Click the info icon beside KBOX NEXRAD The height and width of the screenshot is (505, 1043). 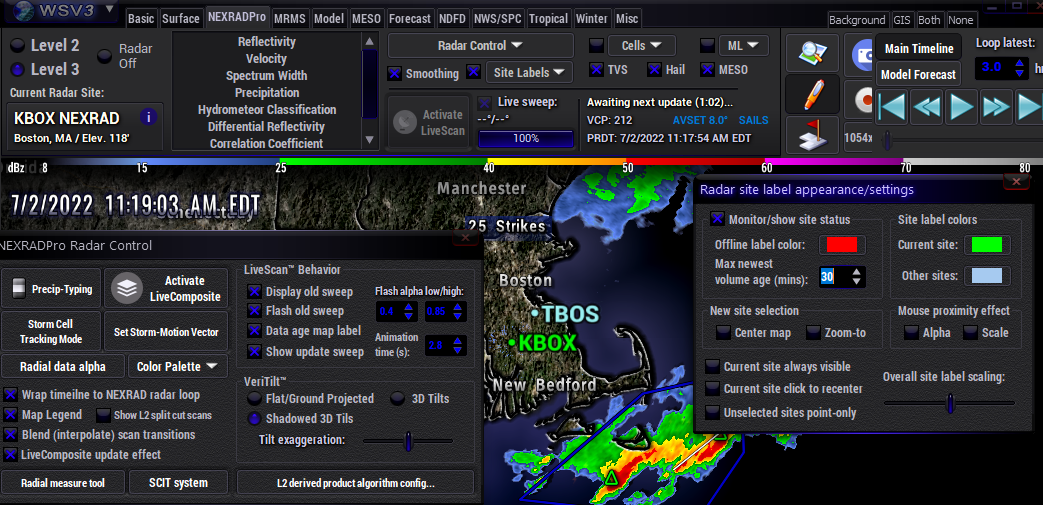coord(149,117)
